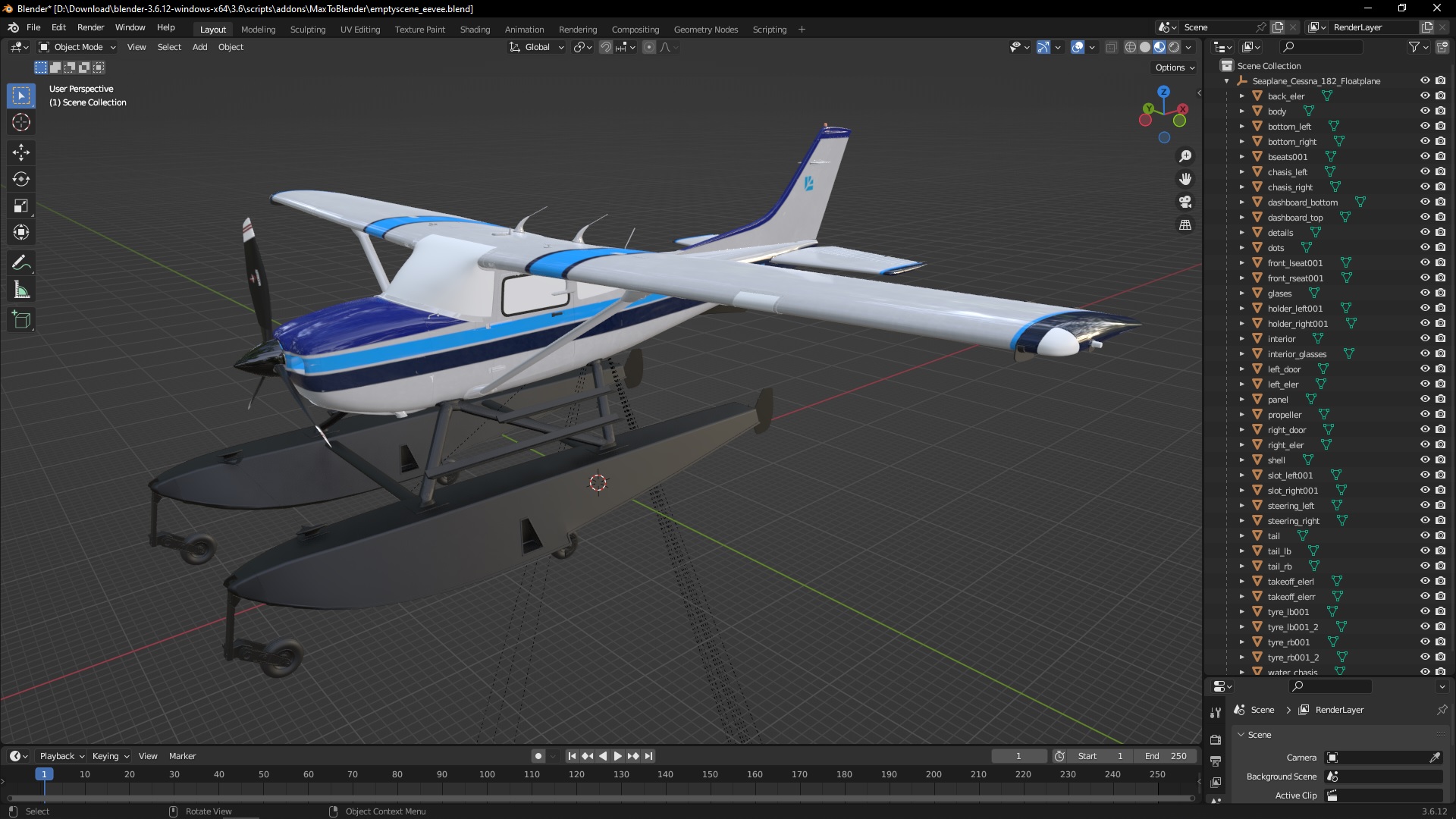The image size is (1456, 819).
Task: Toggle the camera view icon
Action: coord(1185,202)
